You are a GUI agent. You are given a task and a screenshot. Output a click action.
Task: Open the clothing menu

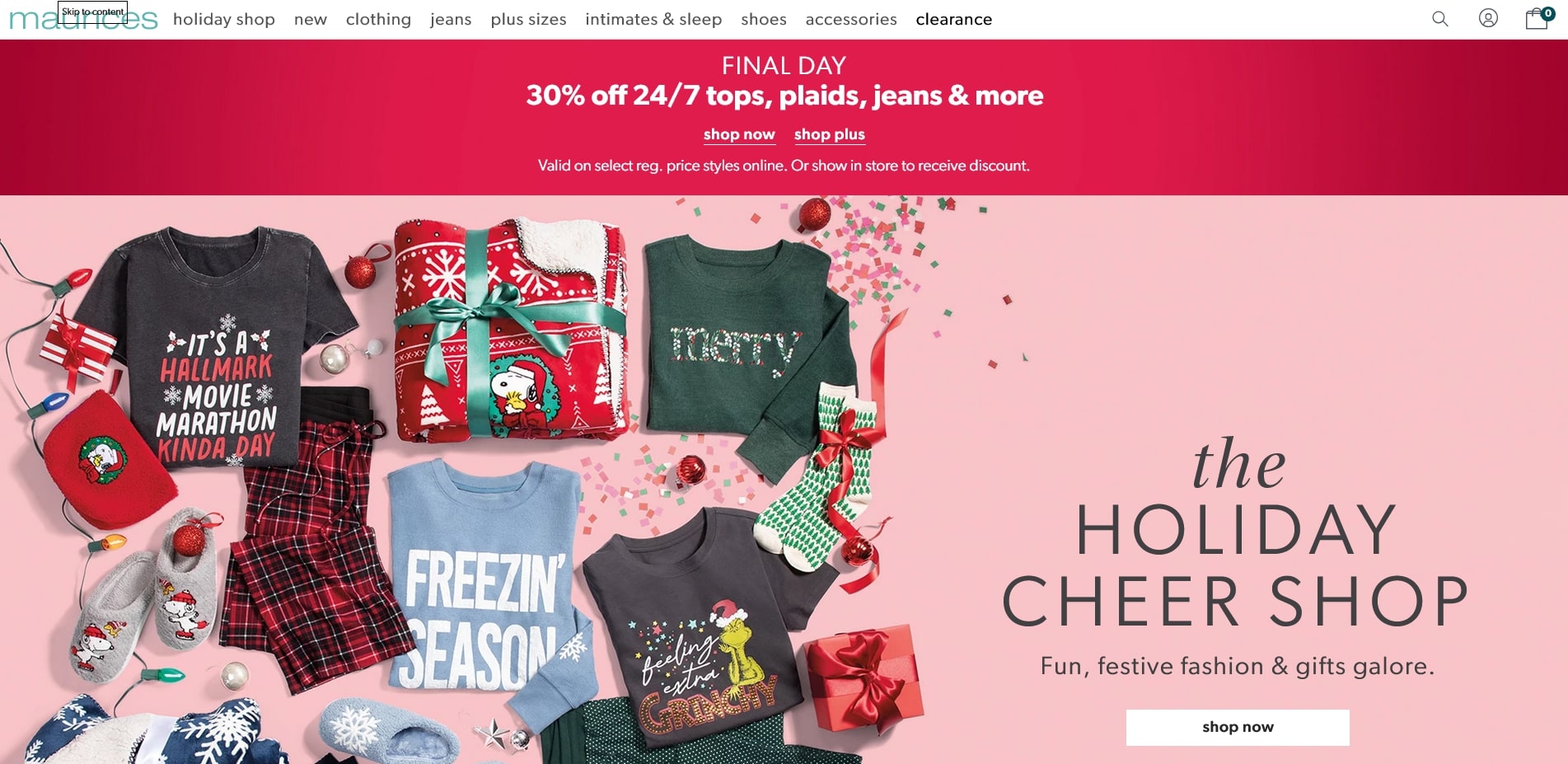tap(378, 19)
